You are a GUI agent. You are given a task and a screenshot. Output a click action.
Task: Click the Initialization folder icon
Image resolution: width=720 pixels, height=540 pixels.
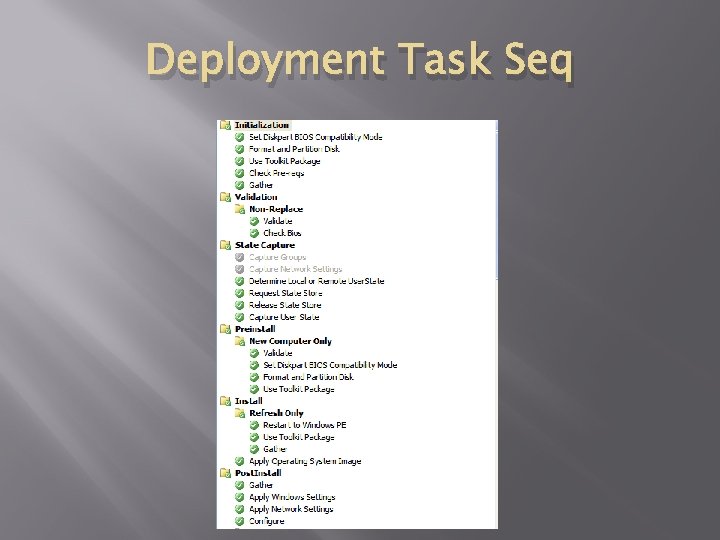[x=225, y=125]
